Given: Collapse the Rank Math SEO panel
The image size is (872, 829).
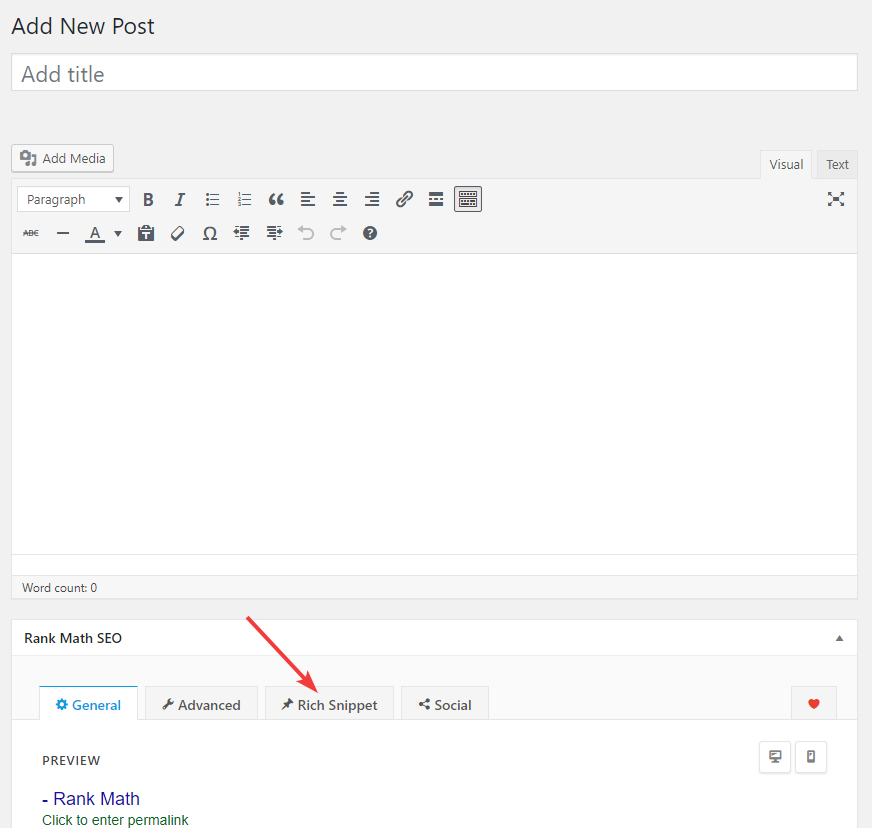Looking at the screenshot, I should point(839,638).
